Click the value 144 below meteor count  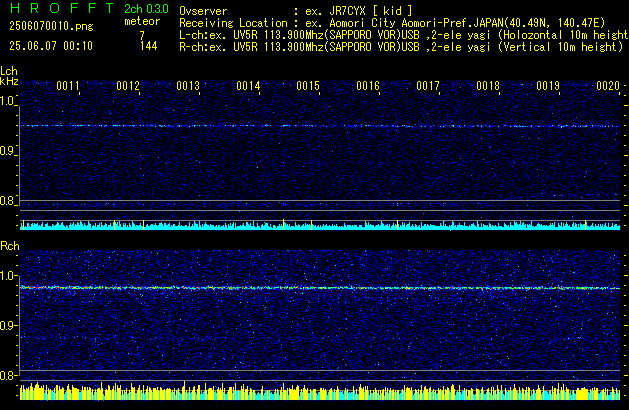coord(148,46)
